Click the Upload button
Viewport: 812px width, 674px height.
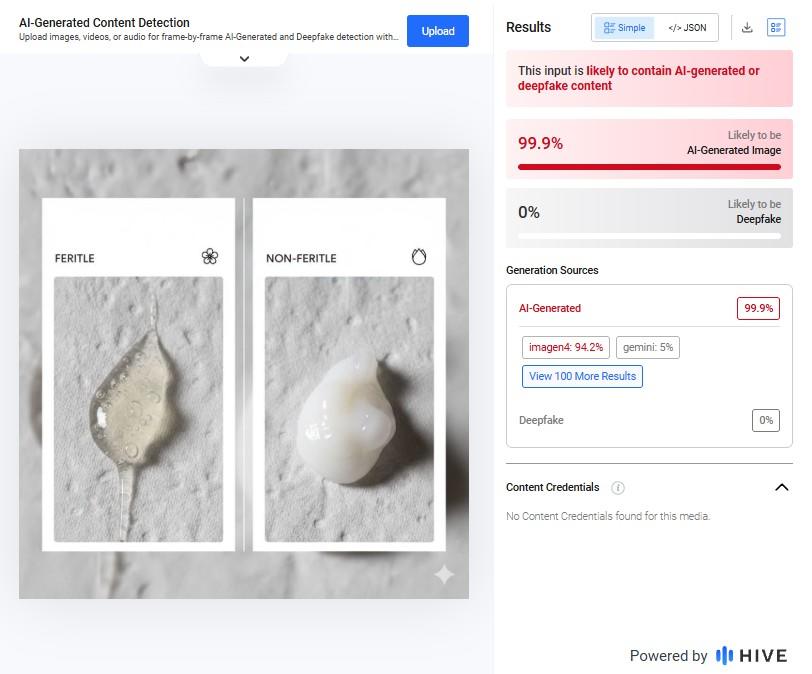pos(438,31)
